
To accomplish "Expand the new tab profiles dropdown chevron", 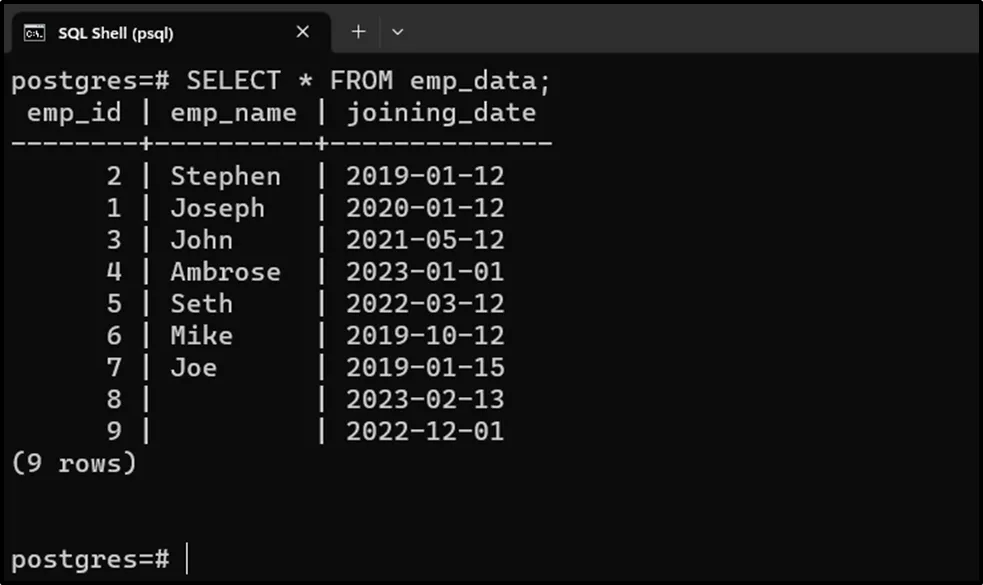I will [x=397, y=32].
